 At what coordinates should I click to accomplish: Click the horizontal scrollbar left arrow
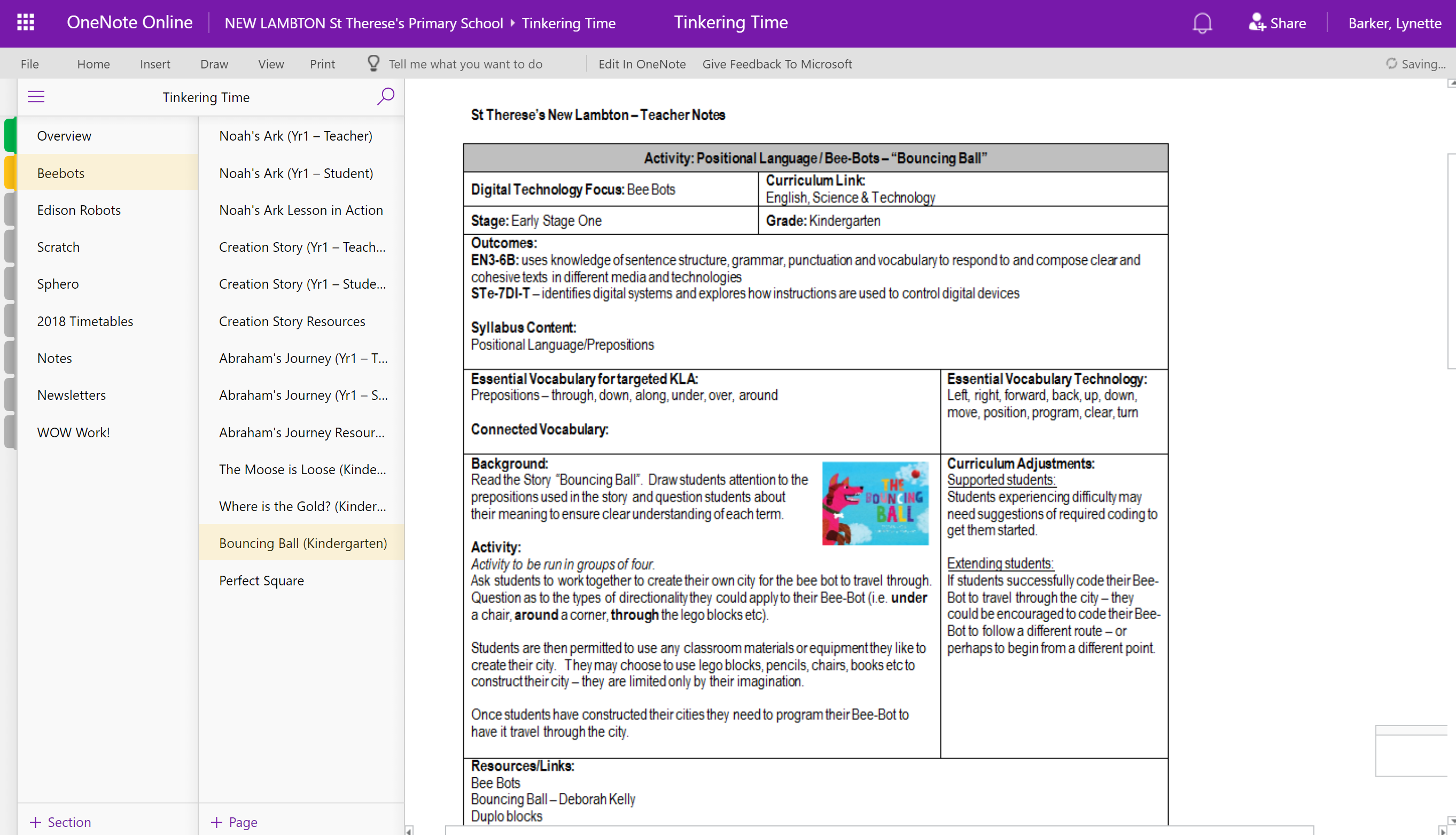[409, 830]
